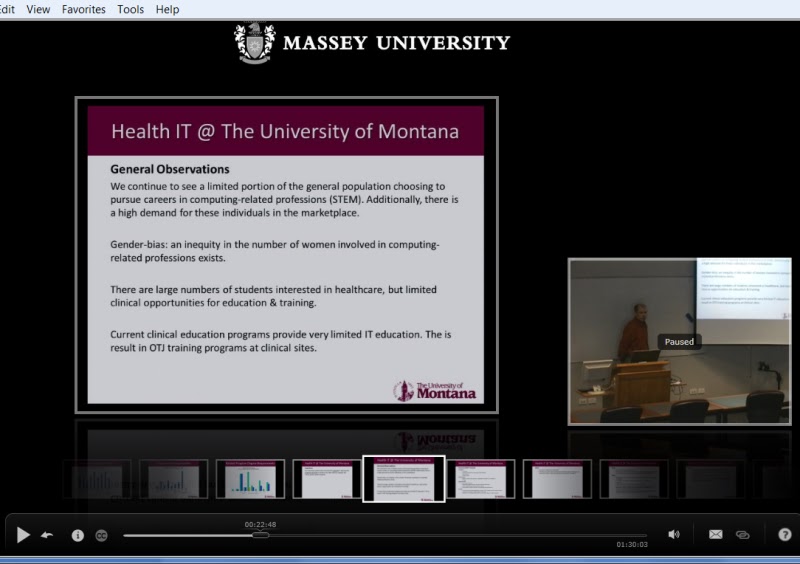800x564 pixels.
Task: Open the Edit menu
Action: pos(7,9)
